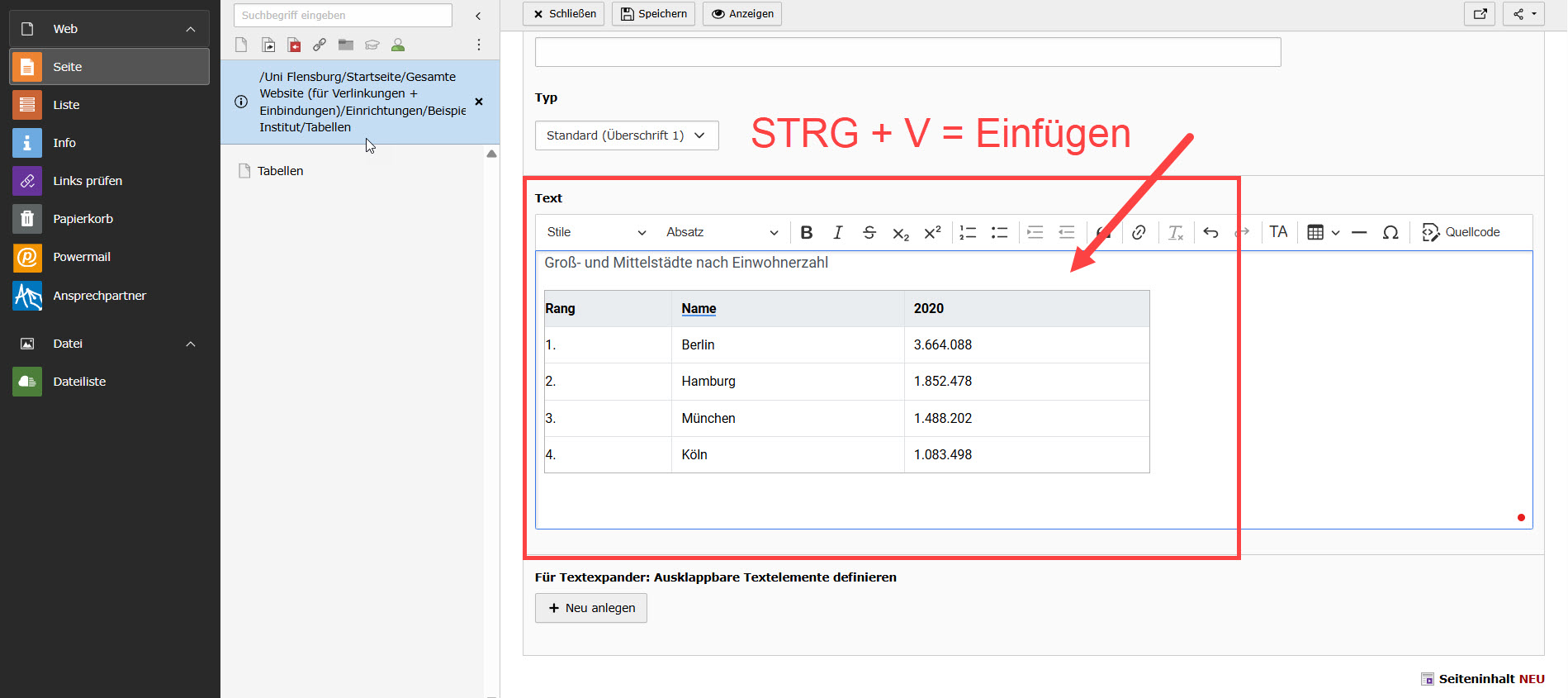
Task: Open the Links prüfen module
Action: [88, 181]
